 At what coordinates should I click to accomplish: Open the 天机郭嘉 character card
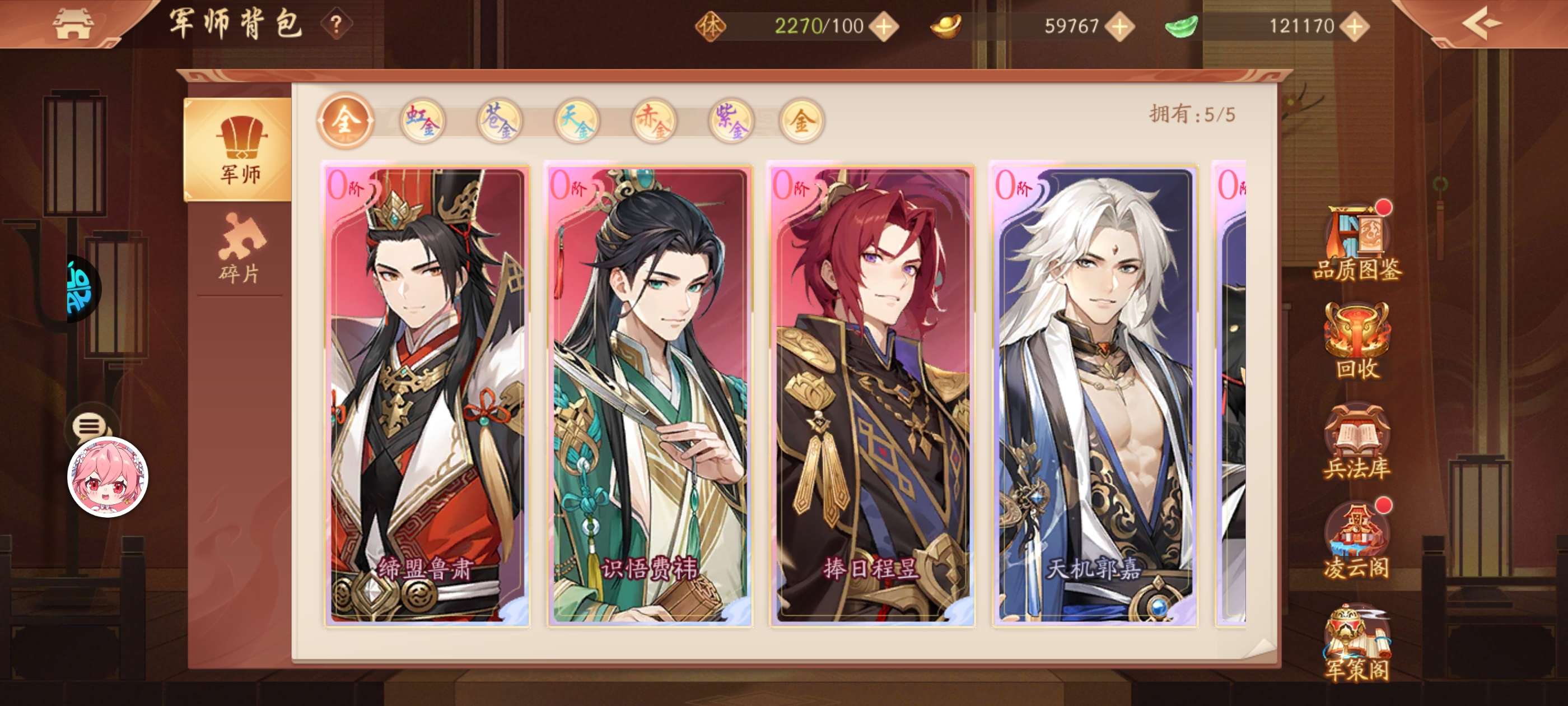pos(1094,394)
